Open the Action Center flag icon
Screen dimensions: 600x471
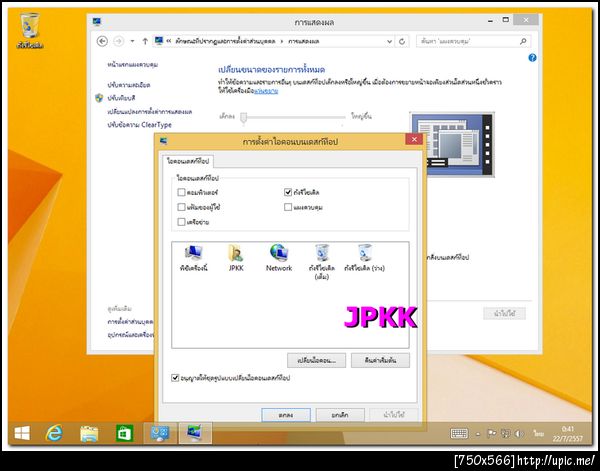pos(492,434)
